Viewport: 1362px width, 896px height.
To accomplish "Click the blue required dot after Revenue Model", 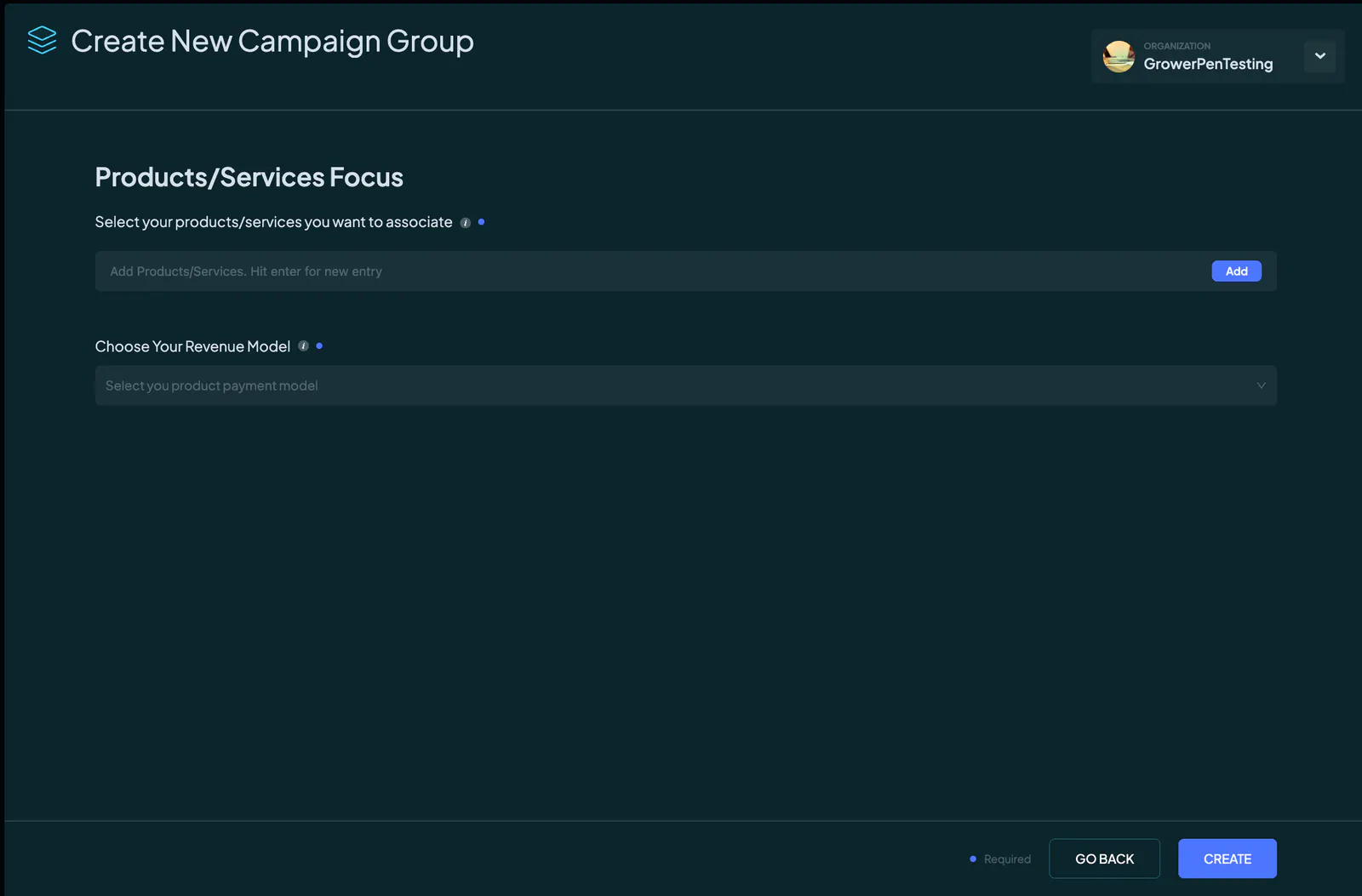I will tap(319, 346).
